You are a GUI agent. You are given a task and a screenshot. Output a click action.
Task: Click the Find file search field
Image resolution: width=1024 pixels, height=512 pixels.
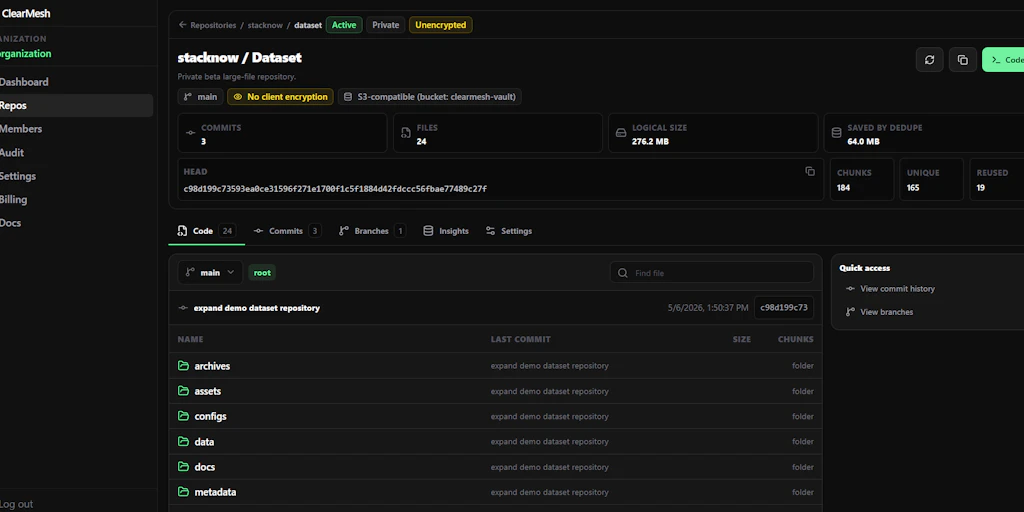tap(712, 273)
